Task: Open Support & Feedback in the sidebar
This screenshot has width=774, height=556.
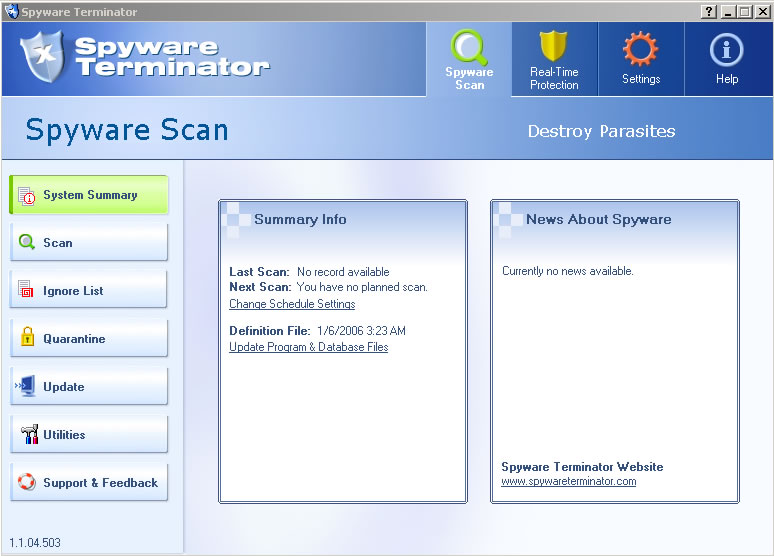Action: (x=89, y=483)
